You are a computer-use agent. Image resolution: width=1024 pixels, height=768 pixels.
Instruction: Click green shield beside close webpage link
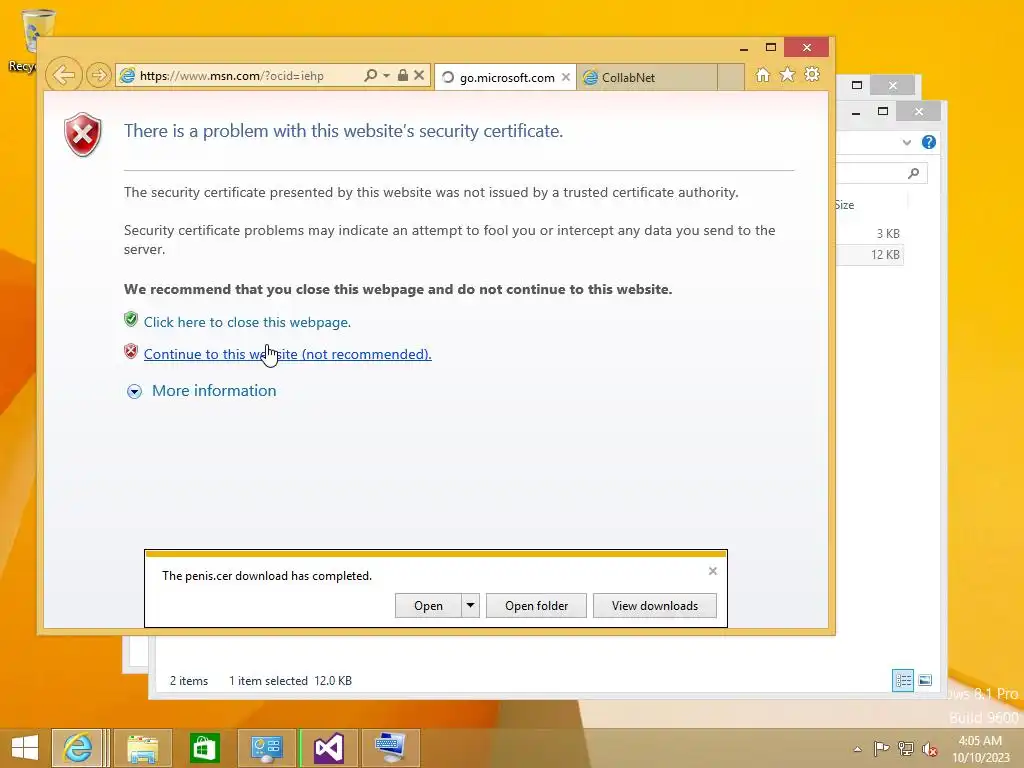pos(131,319)
